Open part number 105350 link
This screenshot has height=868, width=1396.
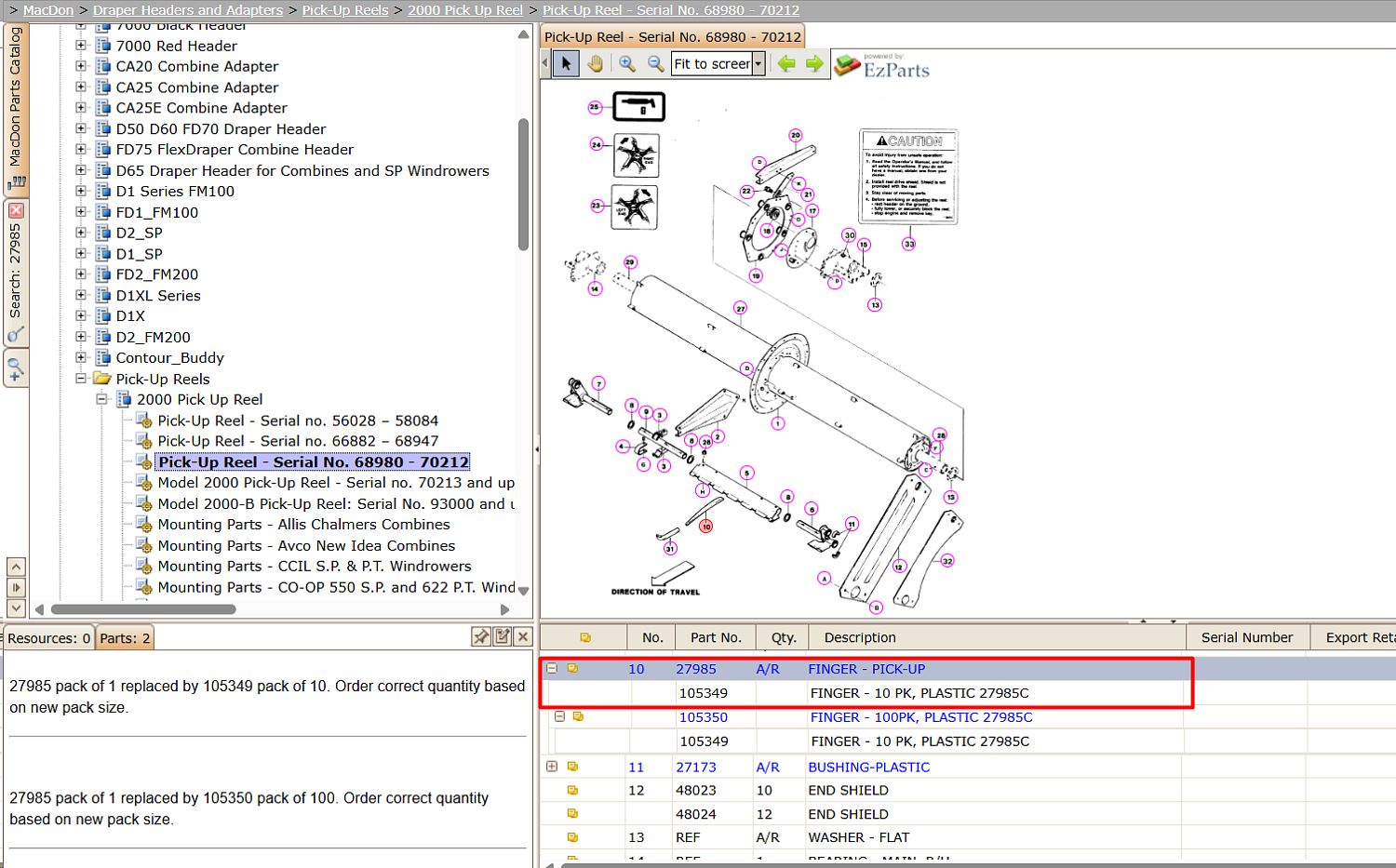pyautogui.click(x=704, y=717)
